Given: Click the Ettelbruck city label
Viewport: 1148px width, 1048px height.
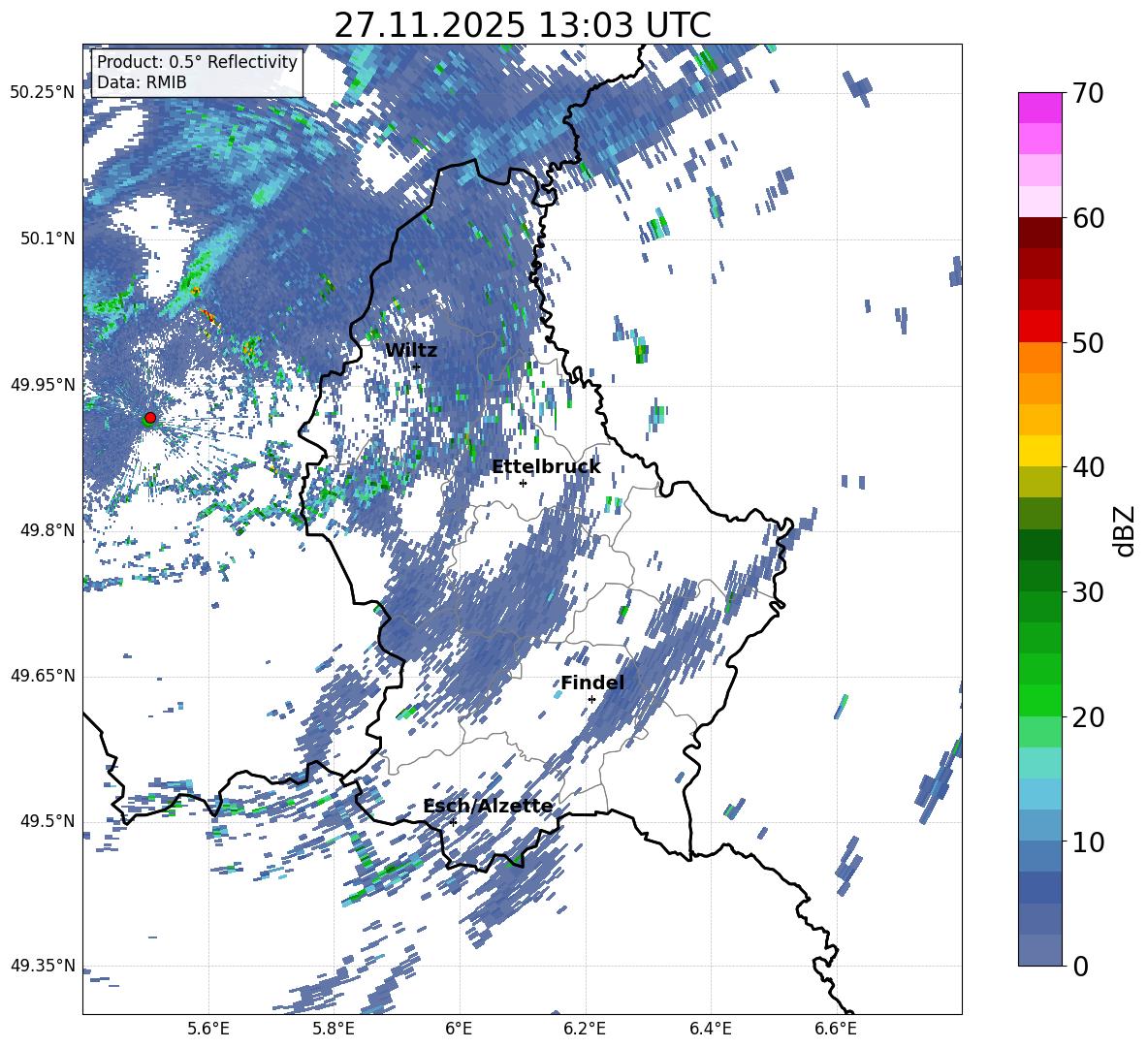Looking at the screenshot, I should 546,467.
